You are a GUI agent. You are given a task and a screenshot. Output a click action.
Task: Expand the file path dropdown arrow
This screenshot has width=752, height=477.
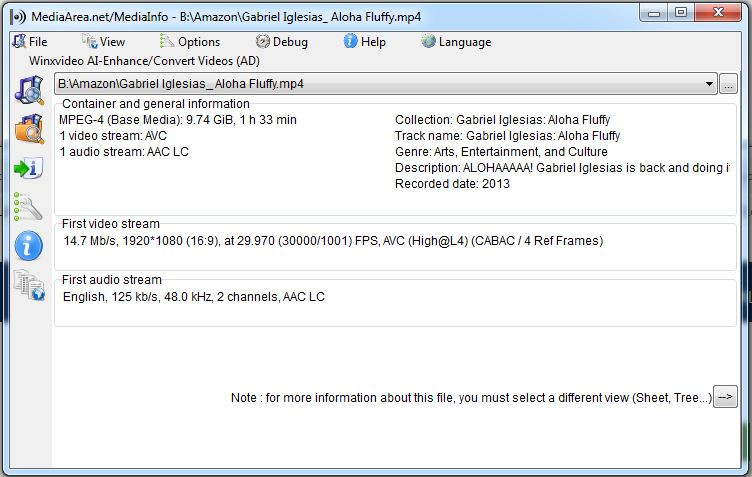(x=709, y=84)
